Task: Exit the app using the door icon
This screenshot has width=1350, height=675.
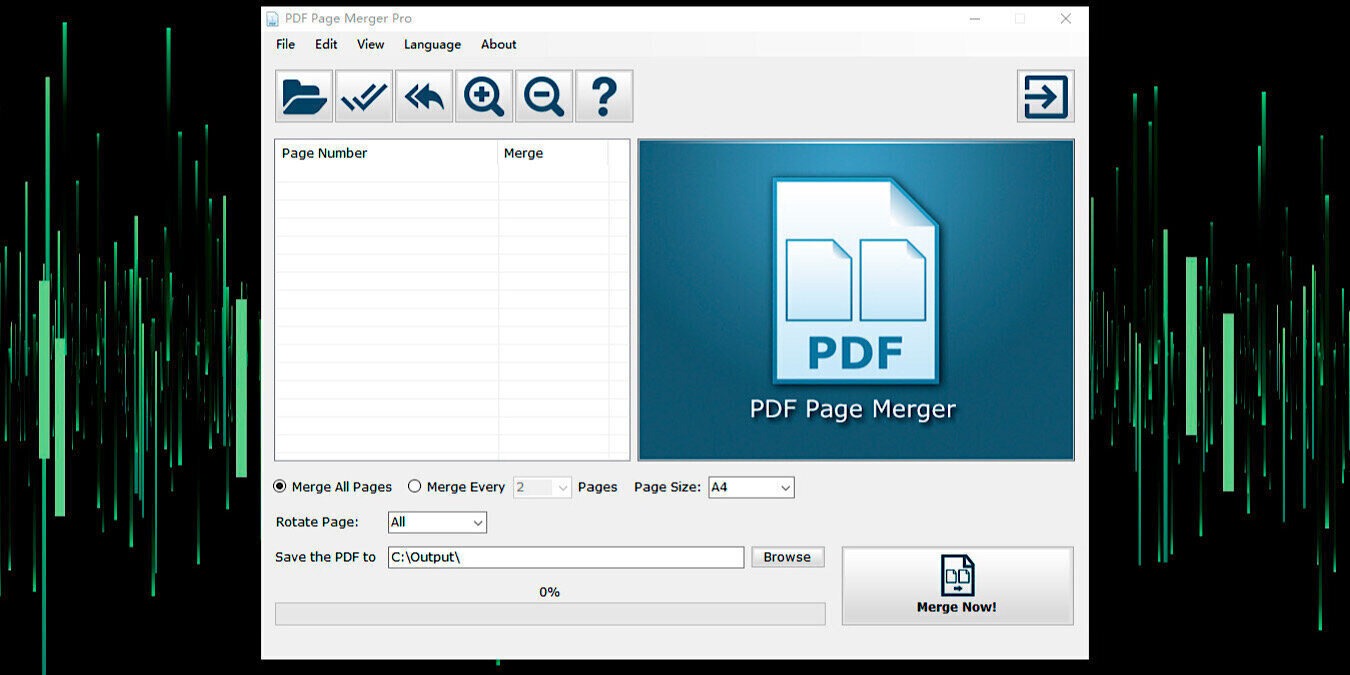Action: pos(1045,95)
